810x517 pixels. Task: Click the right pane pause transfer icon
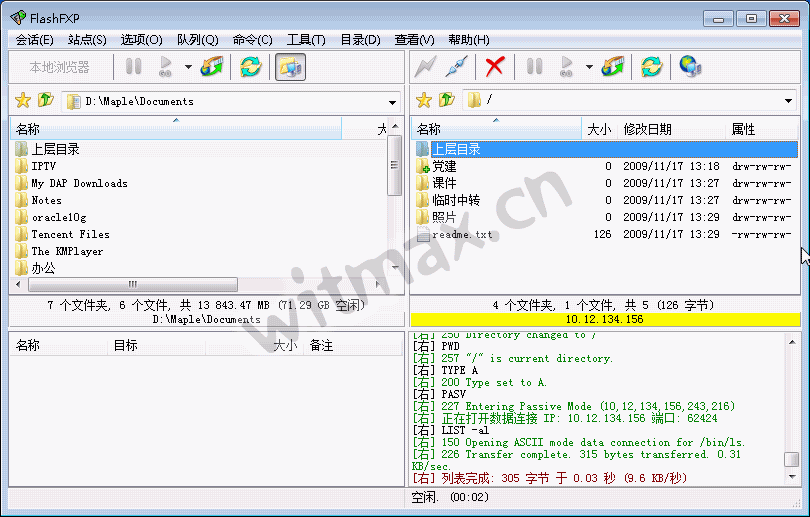pos(534,67)
